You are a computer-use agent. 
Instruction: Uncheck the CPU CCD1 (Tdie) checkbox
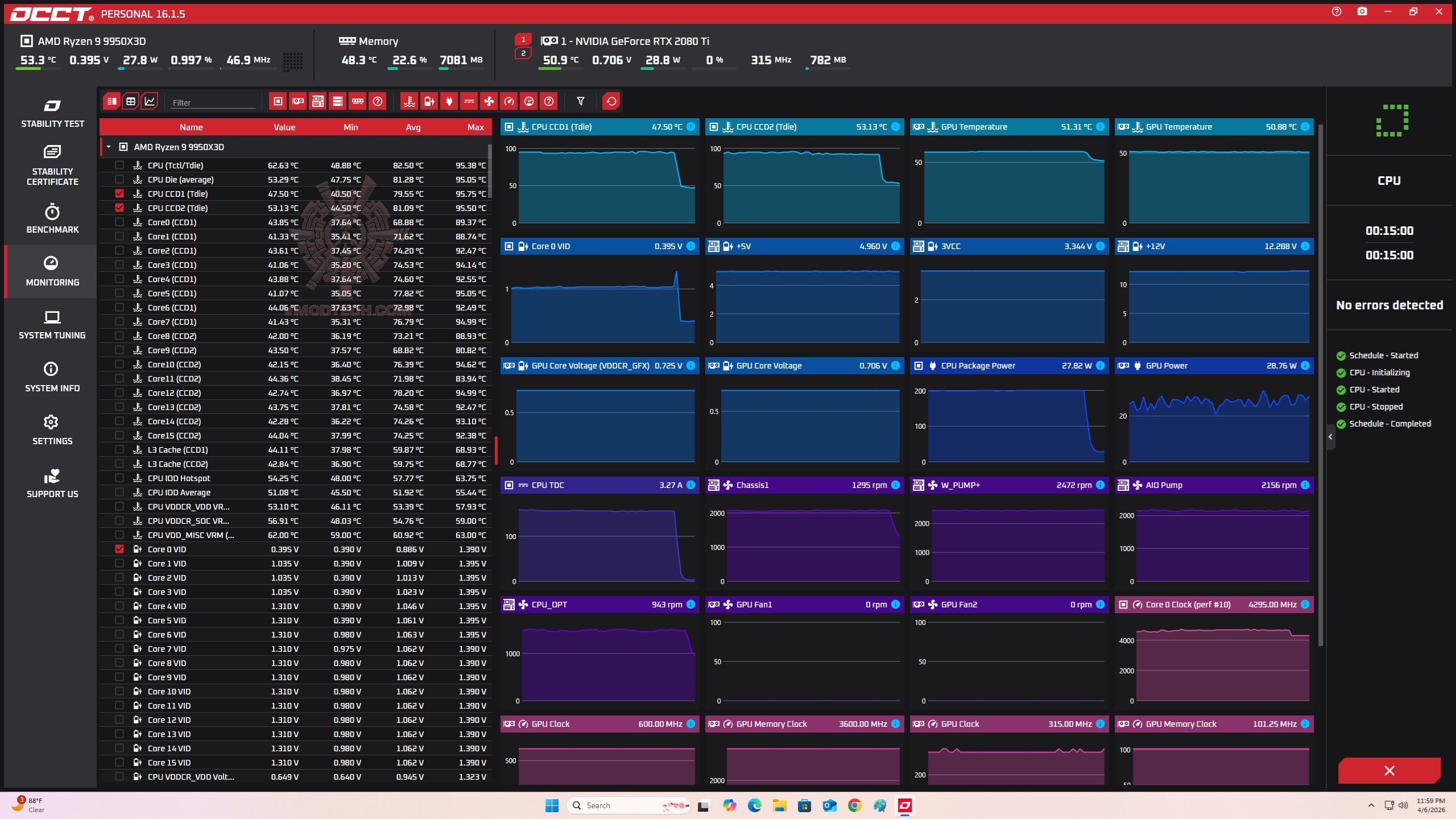[119, 193]
